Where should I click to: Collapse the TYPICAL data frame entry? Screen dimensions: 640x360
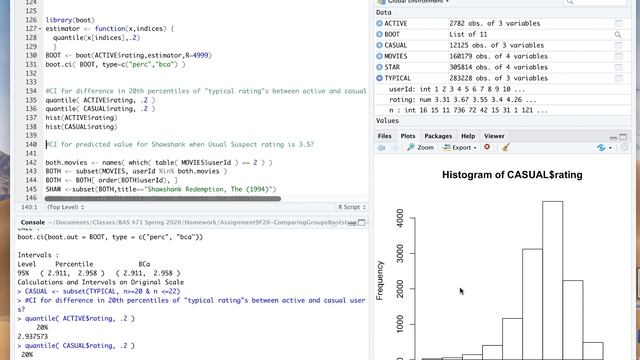[379, 78]
